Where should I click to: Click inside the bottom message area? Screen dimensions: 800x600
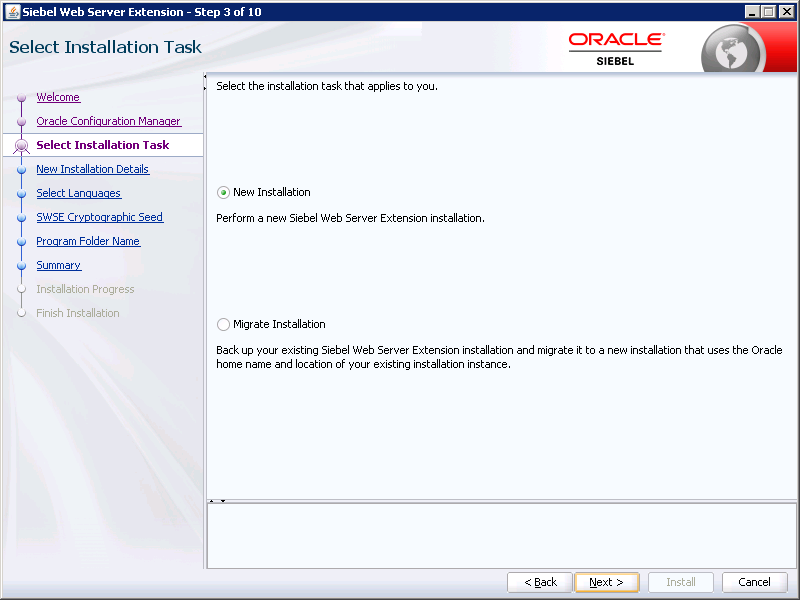502,536
